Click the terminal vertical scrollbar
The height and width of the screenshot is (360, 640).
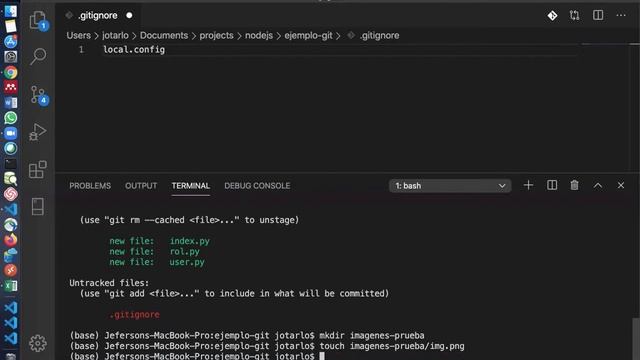[636, 338]
